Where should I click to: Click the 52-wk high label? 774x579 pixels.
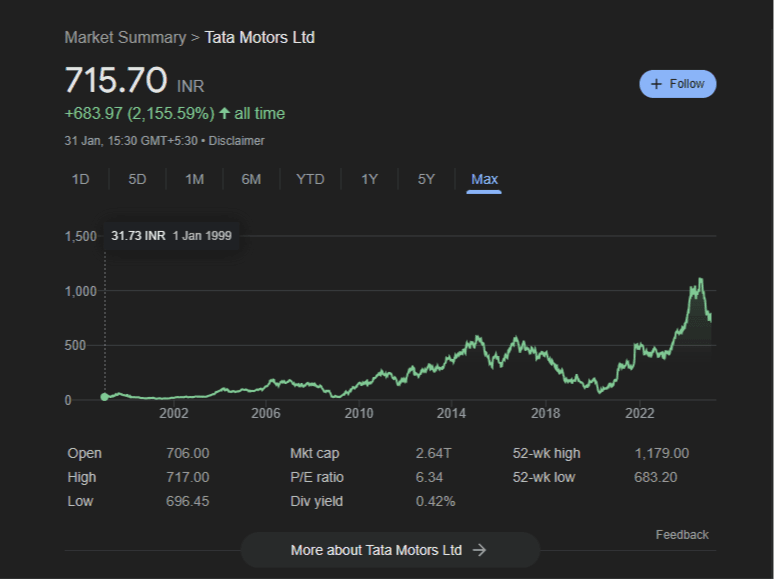pos(546,453)
